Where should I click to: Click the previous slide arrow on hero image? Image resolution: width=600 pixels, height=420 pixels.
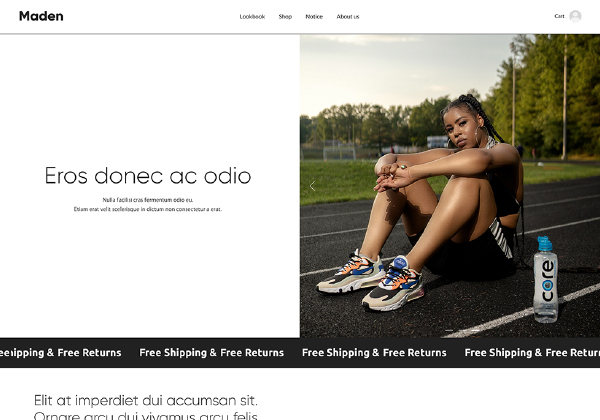point(313,186)
